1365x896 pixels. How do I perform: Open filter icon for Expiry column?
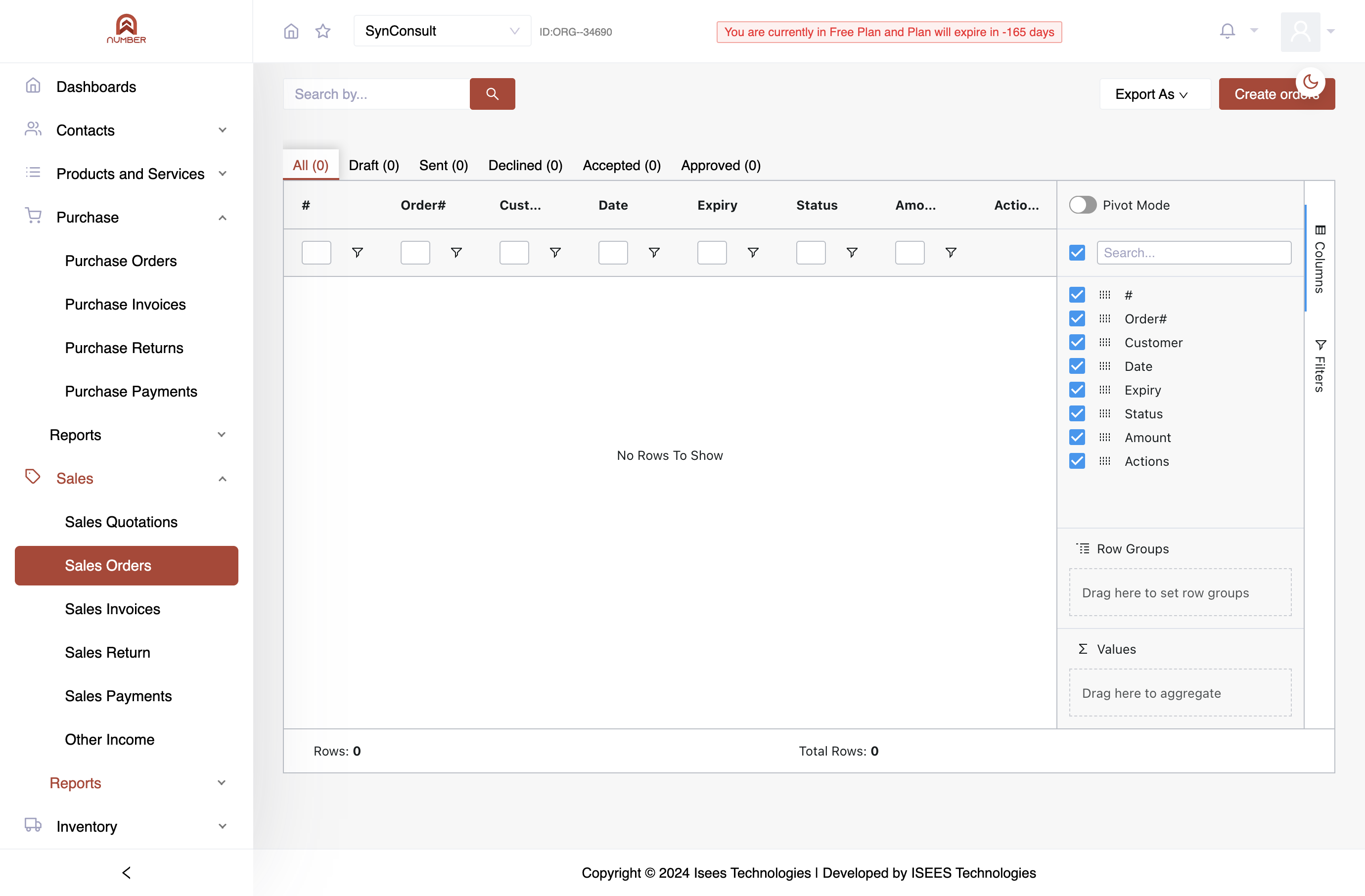[x=753, y=252]
